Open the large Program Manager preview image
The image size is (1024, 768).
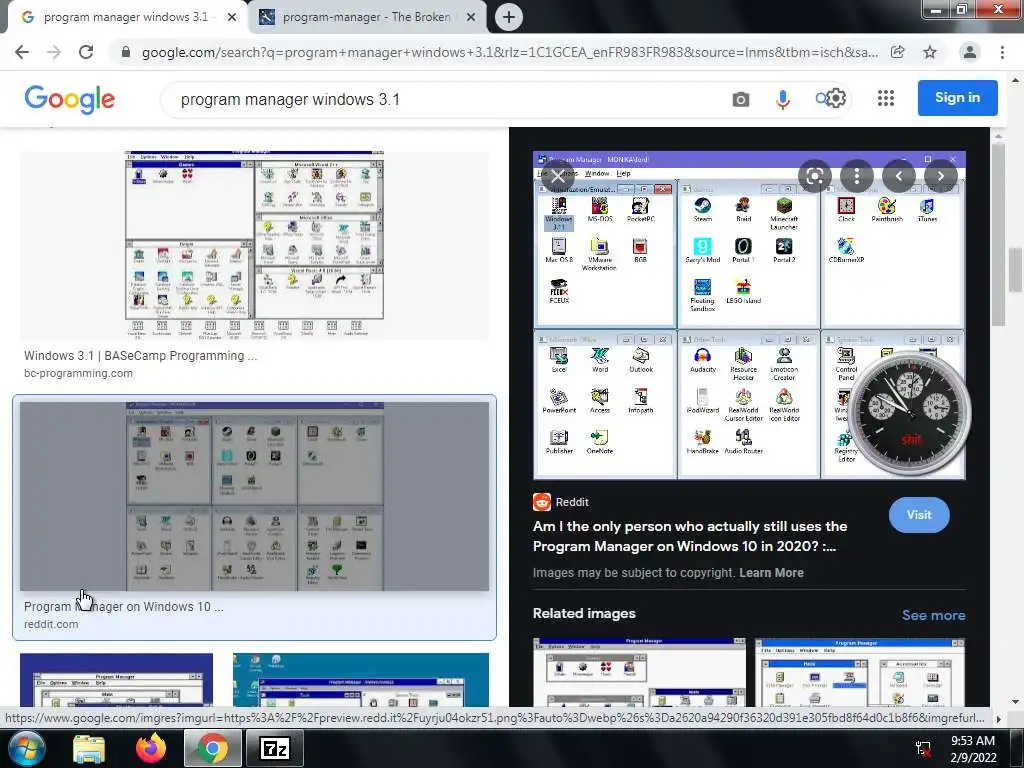[749, 315]
